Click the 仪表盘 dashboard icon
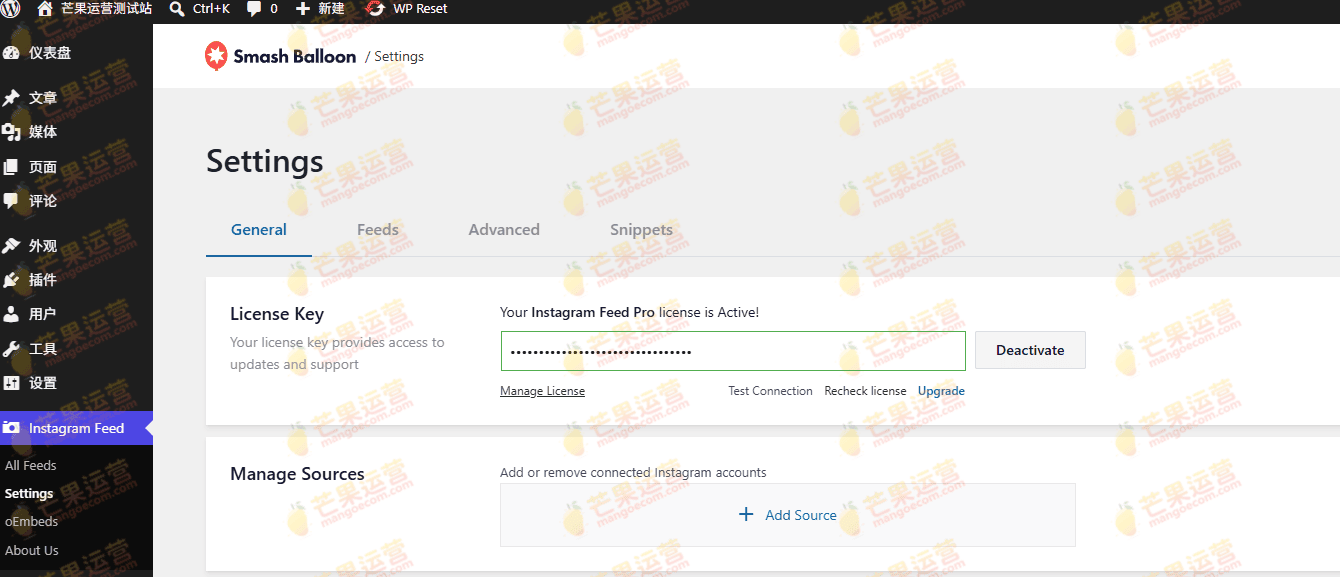Viewport: 1340px width, 577px height. (x=11, y=53)
